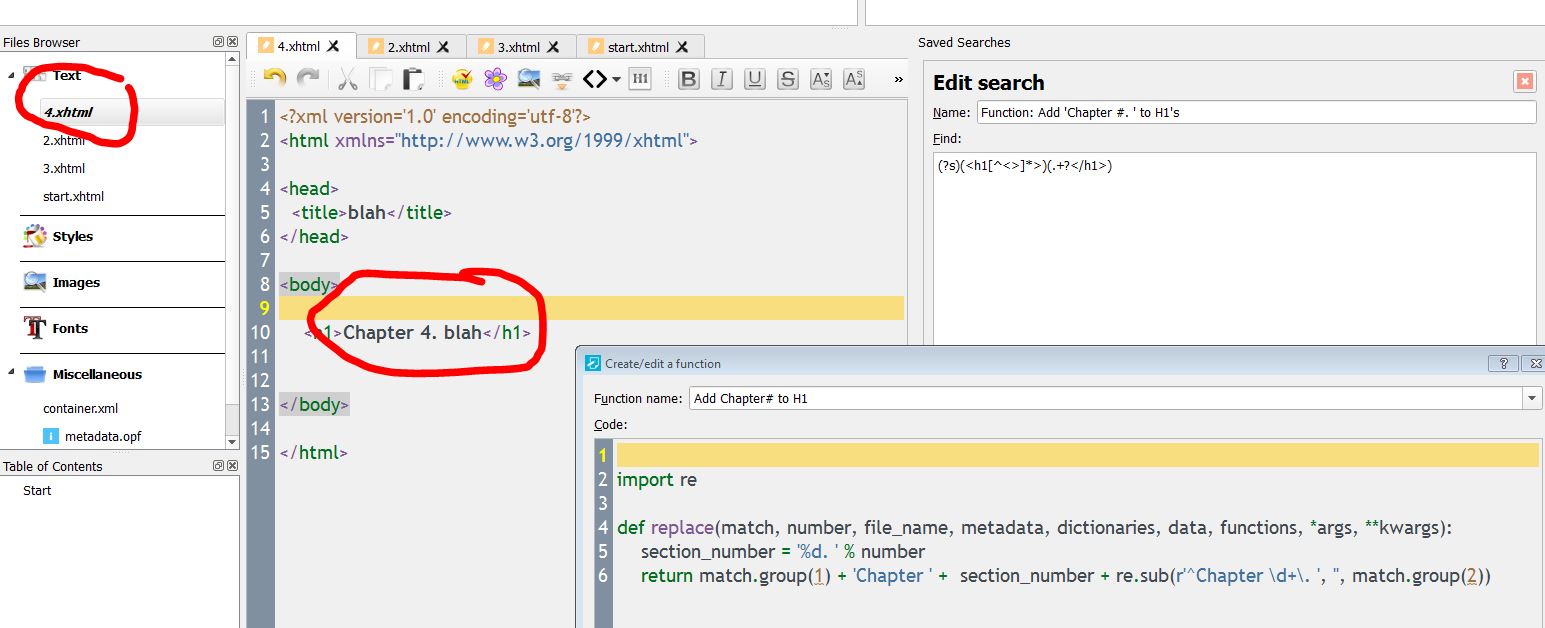Close the start.xhtml tab
The image size is (1545, 628).
682,47
